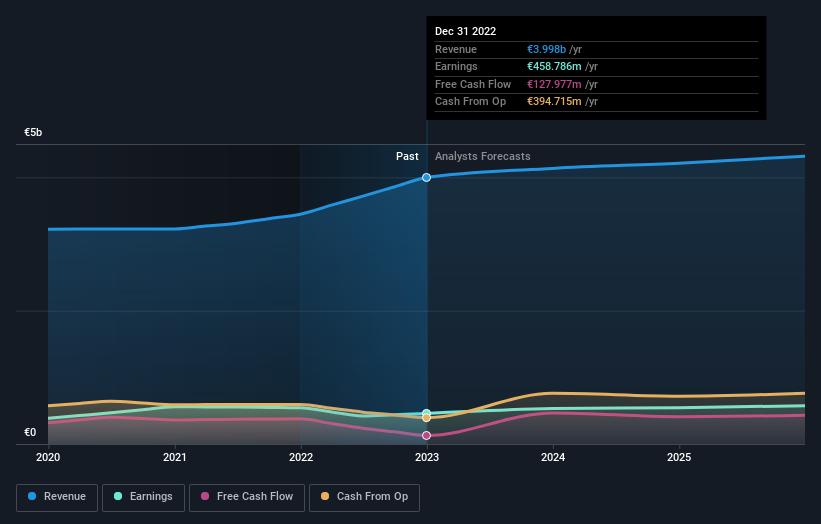Click the 2023 x-axis label
This screenshot has height=524, width=821.
pyautogui.click(x=427, y=458)
